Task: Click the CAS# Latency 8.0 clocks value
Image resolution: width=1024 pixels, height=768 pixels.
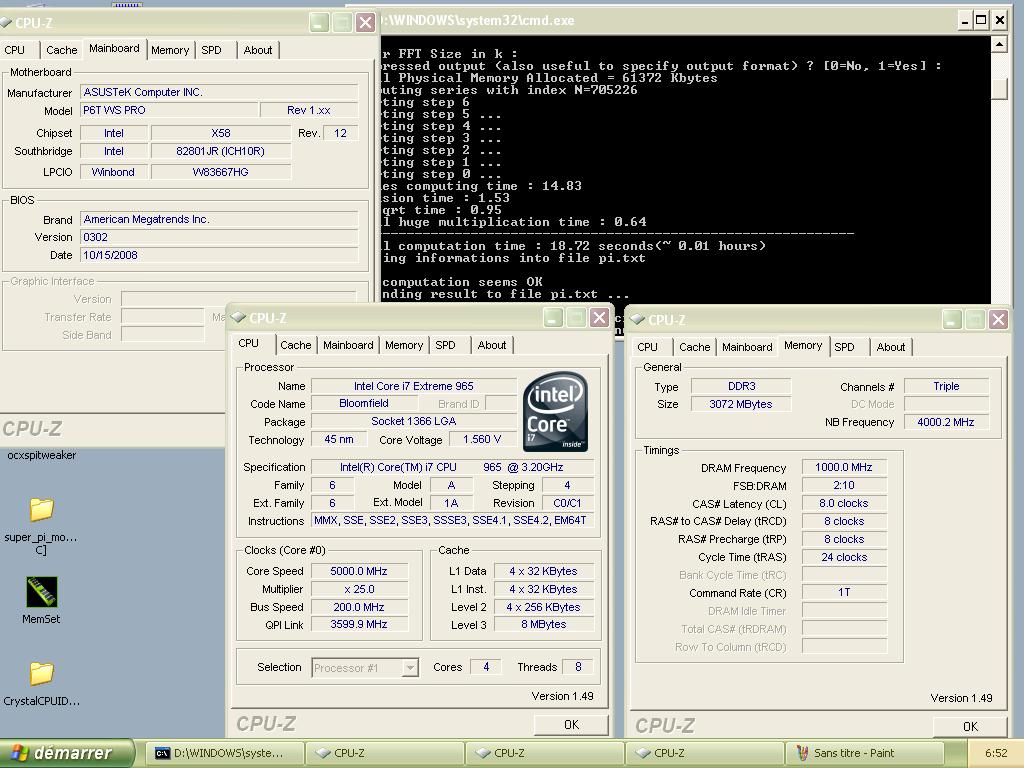Action: click(844, 504)
